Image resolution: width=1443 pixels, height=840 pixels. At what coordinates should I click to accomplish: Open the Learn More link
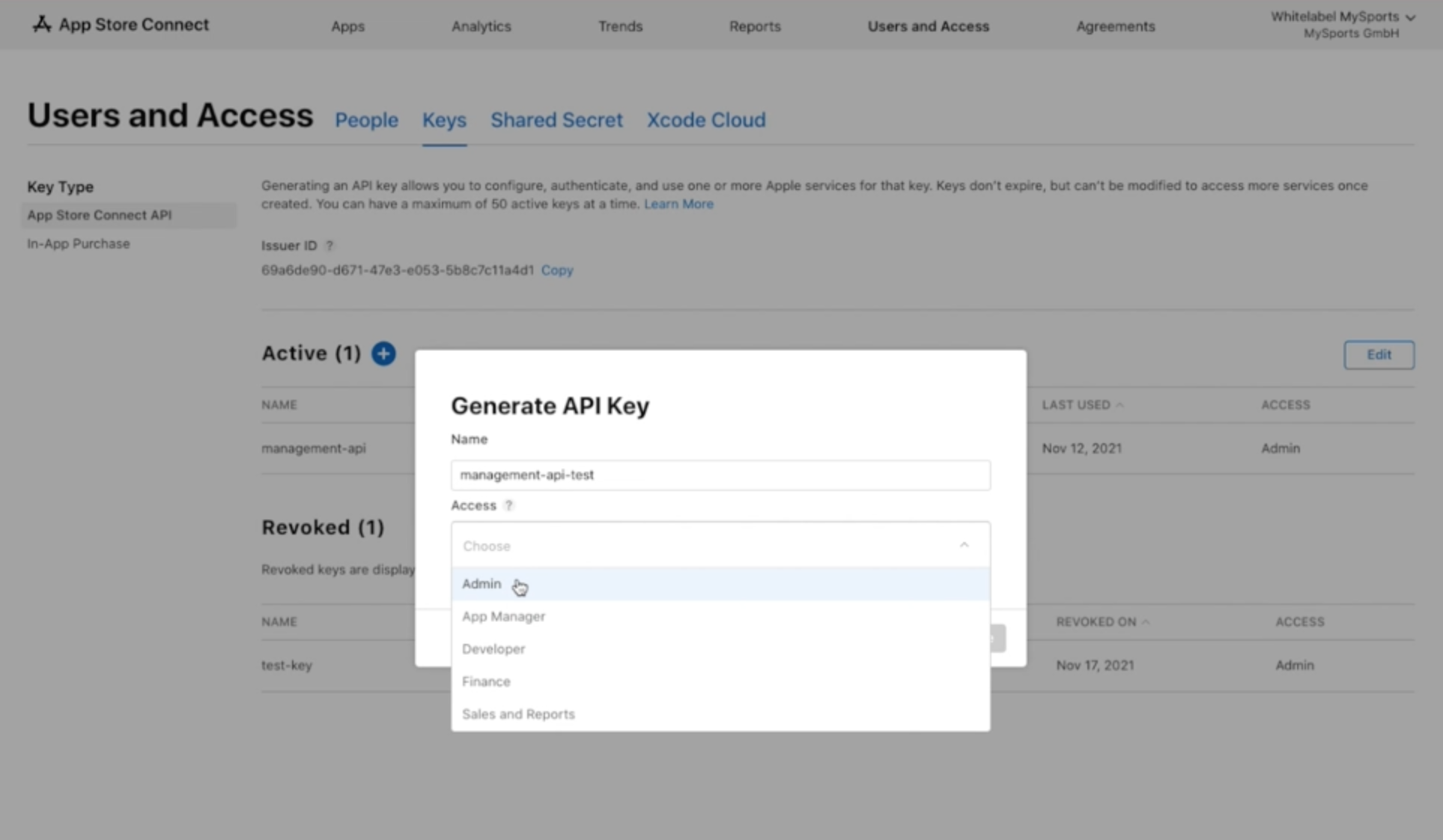click(x=678, y=204)
